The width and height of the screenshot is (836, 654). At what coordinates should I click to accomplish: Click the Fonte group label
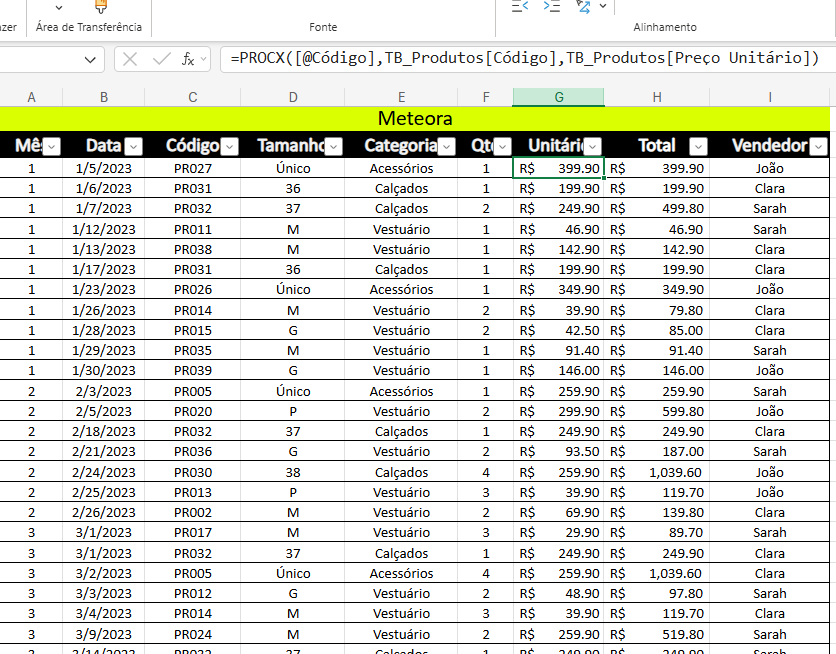323,27
